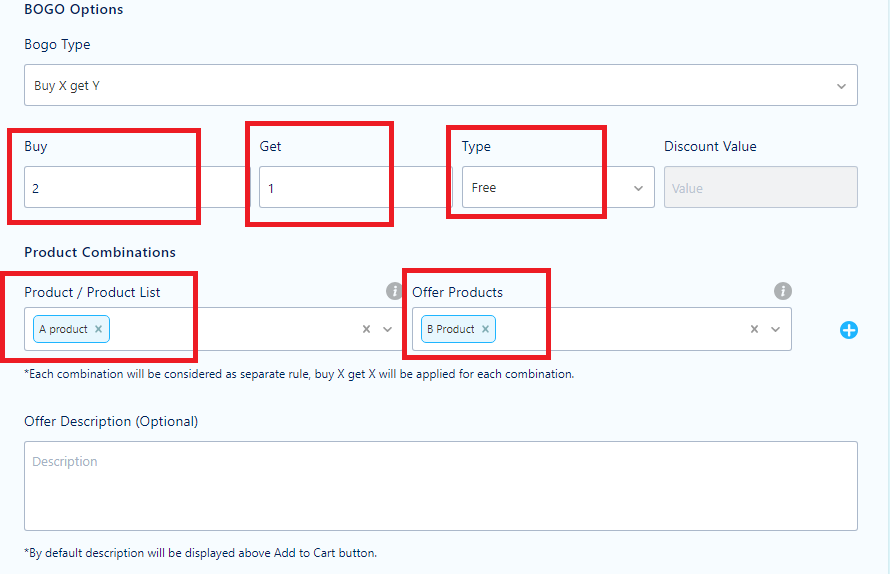Clear all selections in Product List field
The width and height of the screenshot is (890, 574).
(367, 329)
